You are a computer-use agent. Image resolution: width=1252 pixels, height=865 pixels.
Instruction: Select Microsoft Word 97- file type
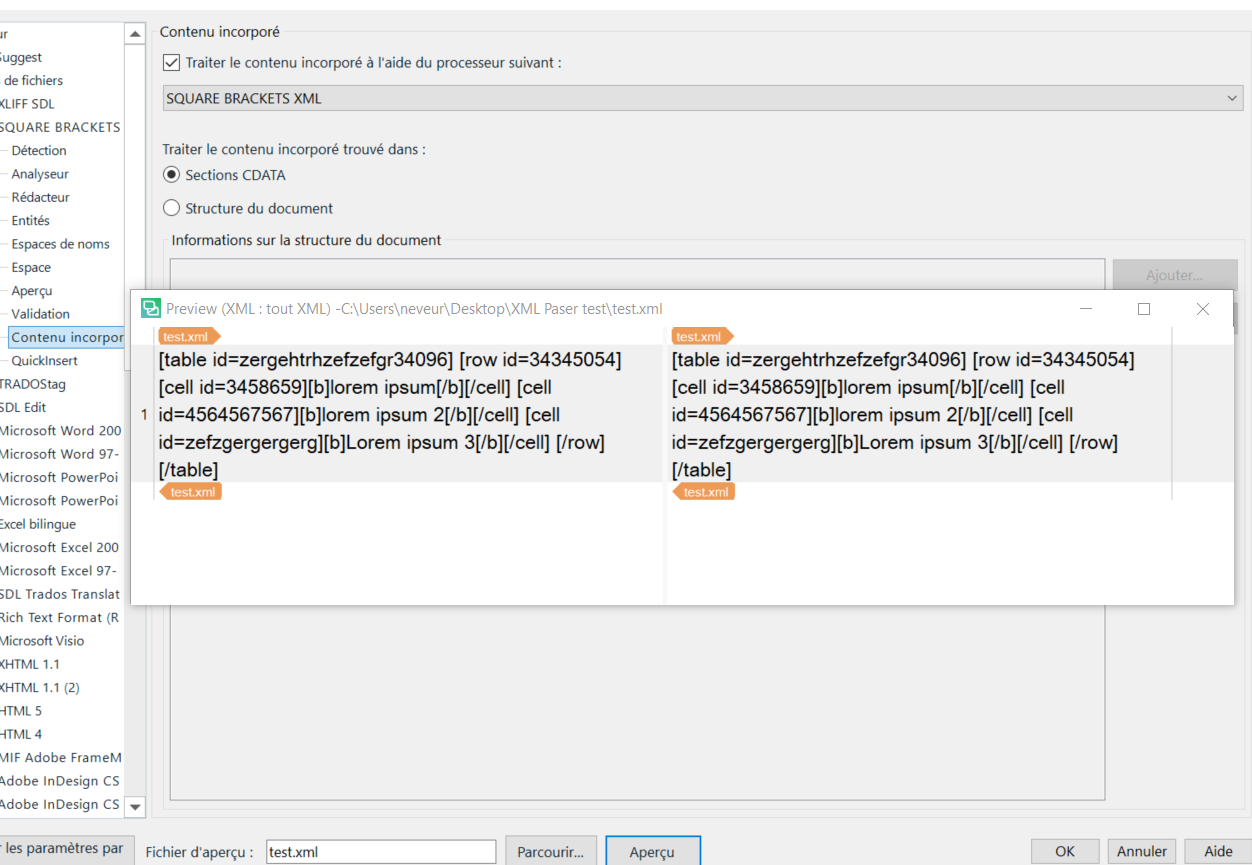[x=60, y=454]
